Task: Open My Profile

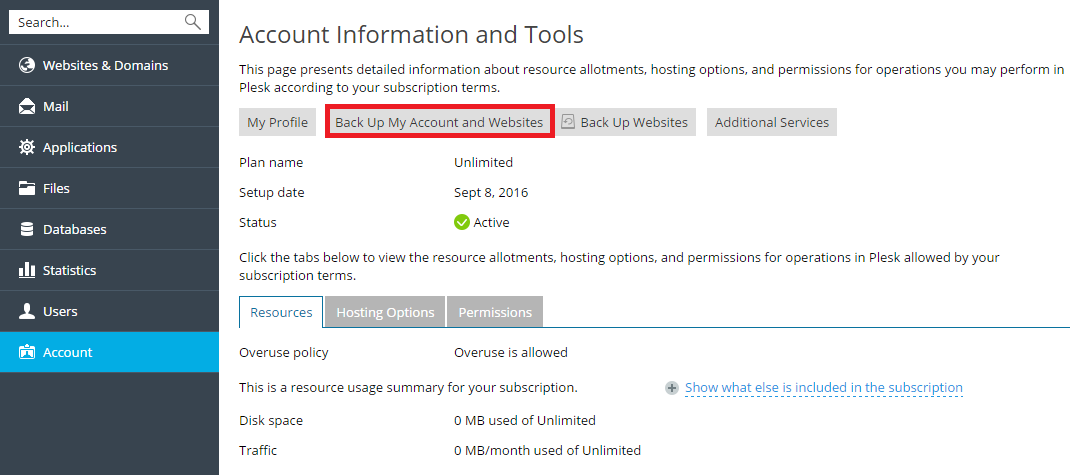Action: [277, 122]
